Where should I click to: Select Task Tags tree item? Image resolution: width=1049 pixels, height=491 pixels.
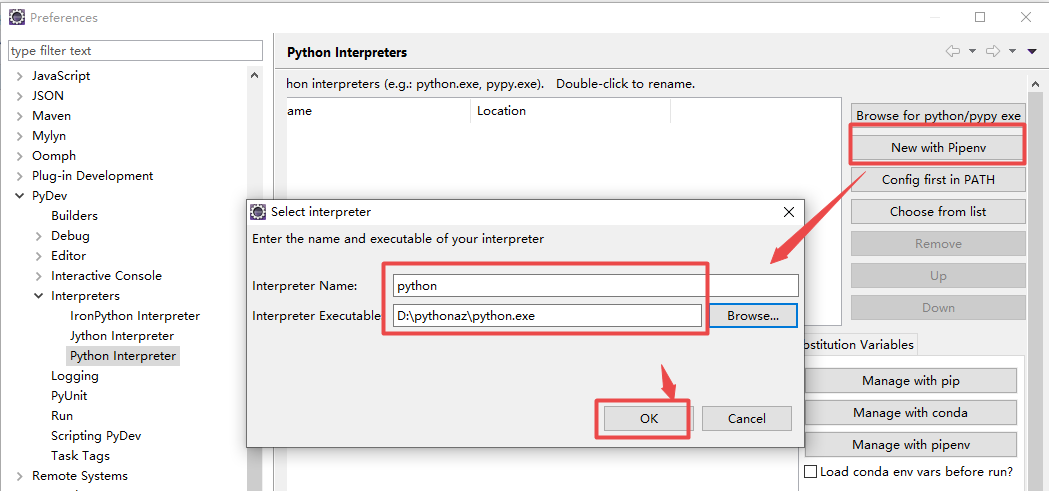click(80, 456)
